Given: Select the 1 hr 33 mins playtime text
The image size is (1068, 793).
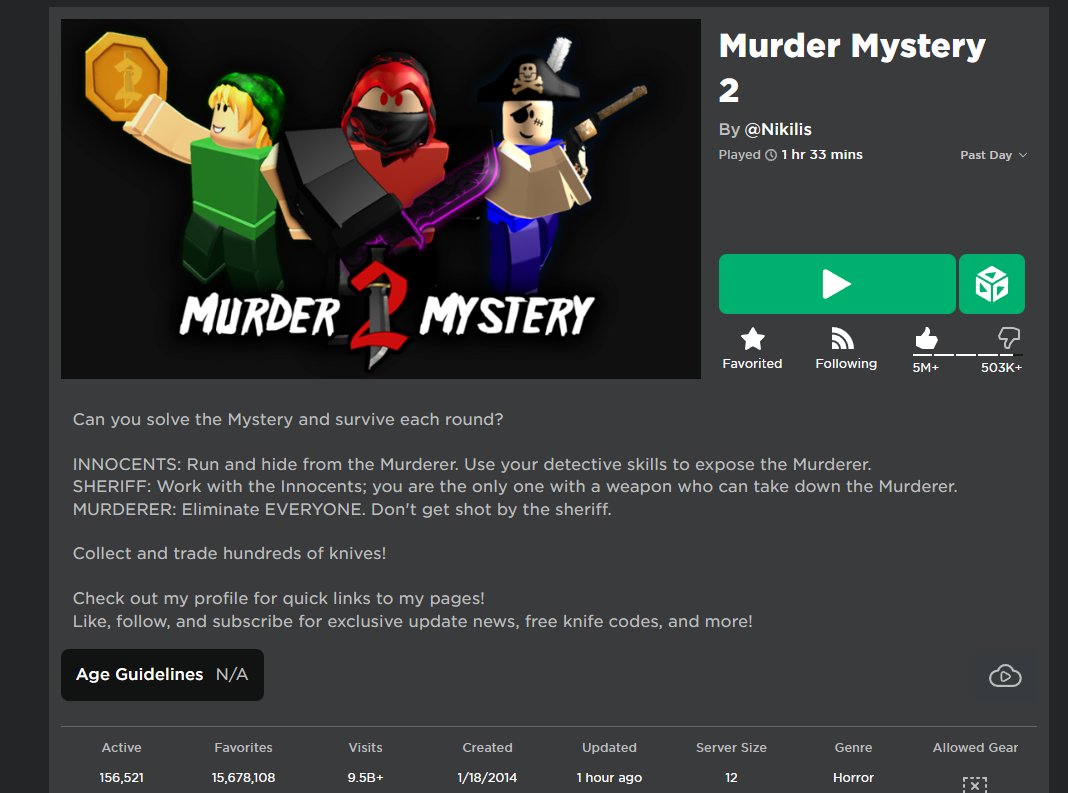Looking at the screenshot, I should [x=822, y=155].
